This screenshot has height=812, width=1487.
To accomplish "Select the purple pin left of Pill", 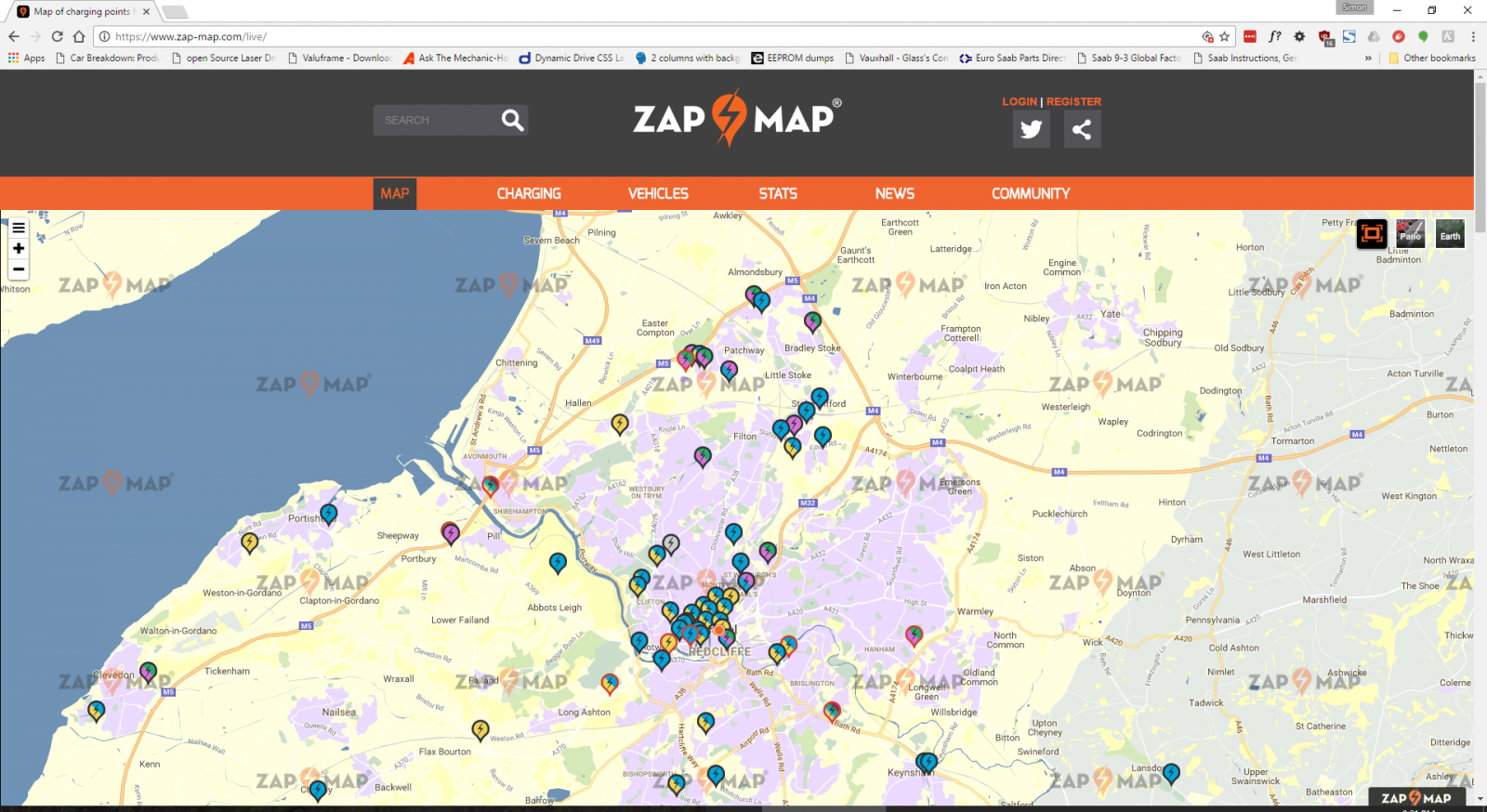I will coord(451,533).
